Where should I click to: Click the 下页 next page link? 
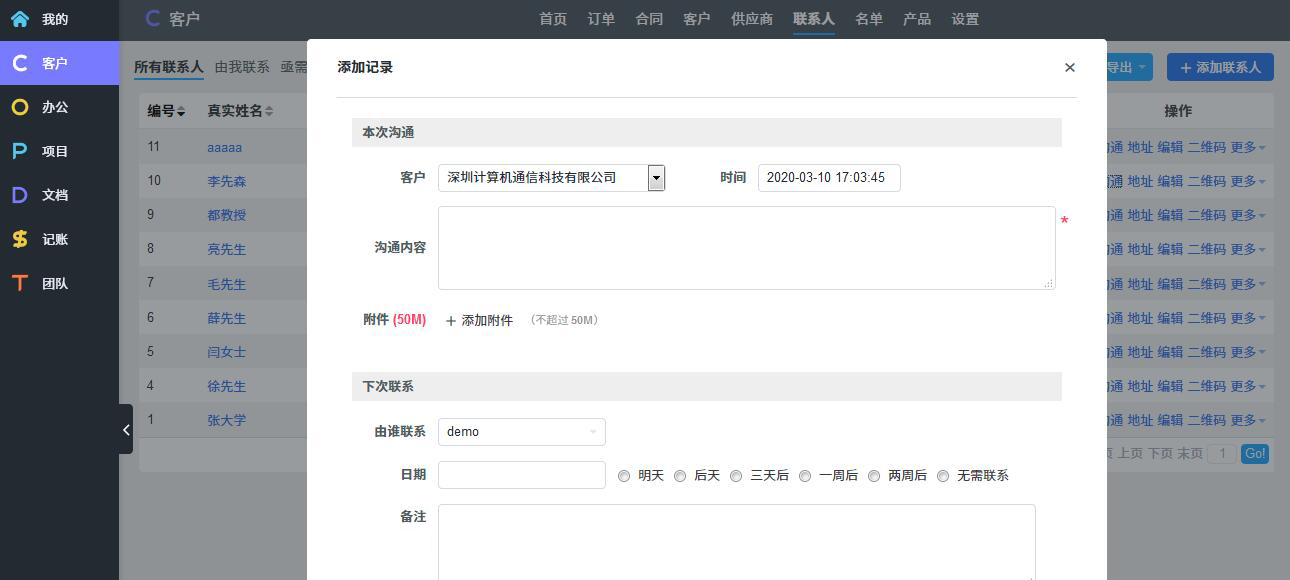click(x=1160, y=454)
